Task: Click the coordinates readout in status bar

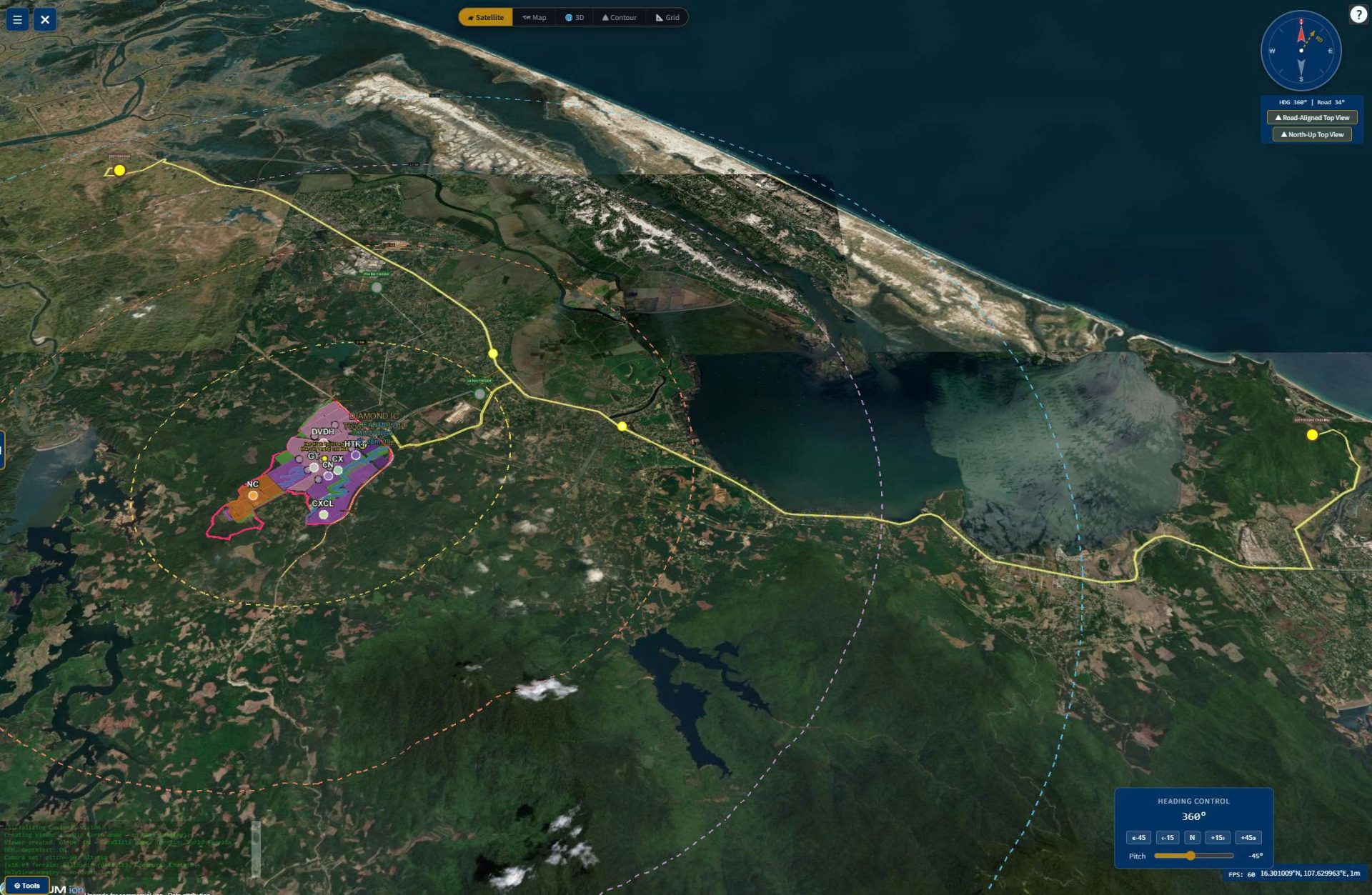Action: coord(1310,873)
